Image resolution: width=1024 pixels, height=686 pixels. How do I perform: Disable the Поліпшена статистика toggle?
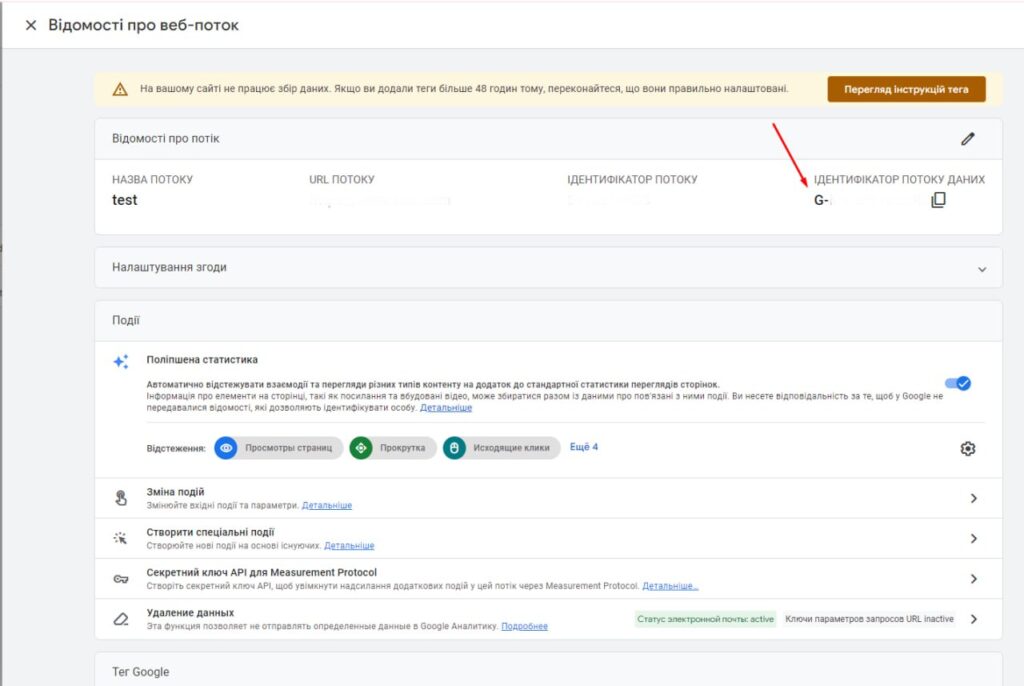(x=958, y=383)
